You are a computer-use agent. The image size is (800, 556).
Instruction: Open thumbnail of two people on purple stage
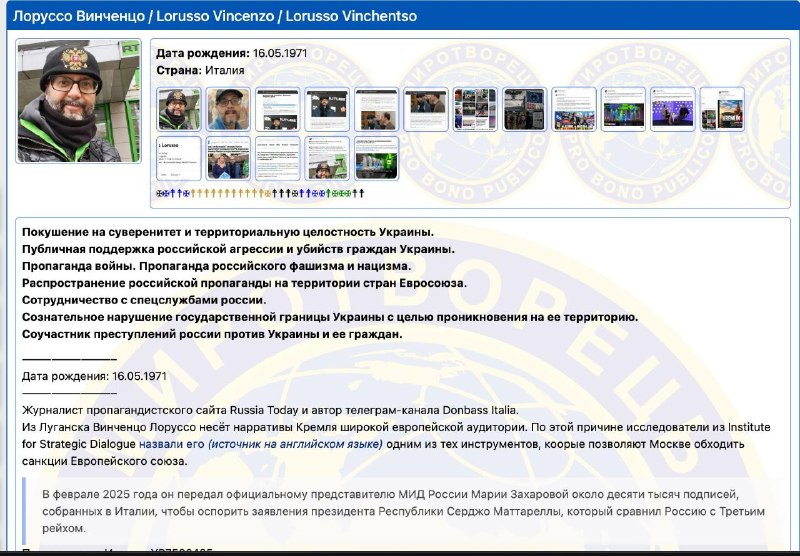(673, 109)
